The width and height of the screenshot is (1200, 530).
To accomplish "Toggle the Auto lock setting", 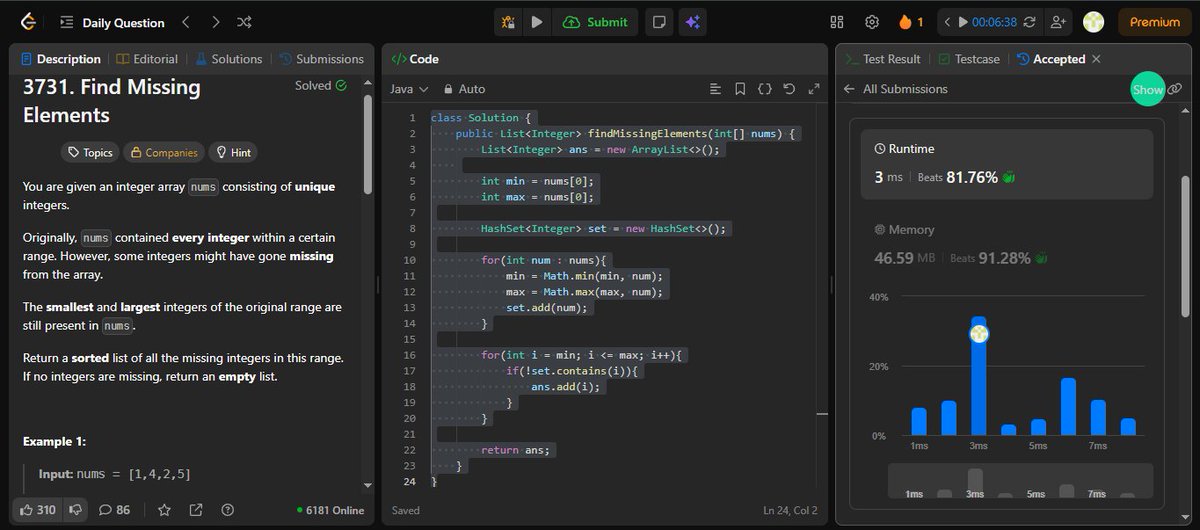I will 464,89.
